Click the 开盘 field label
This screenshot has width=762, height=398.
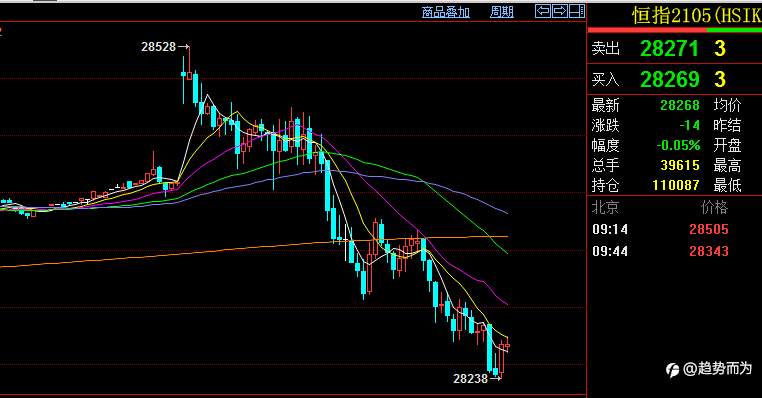pos(727,145)
